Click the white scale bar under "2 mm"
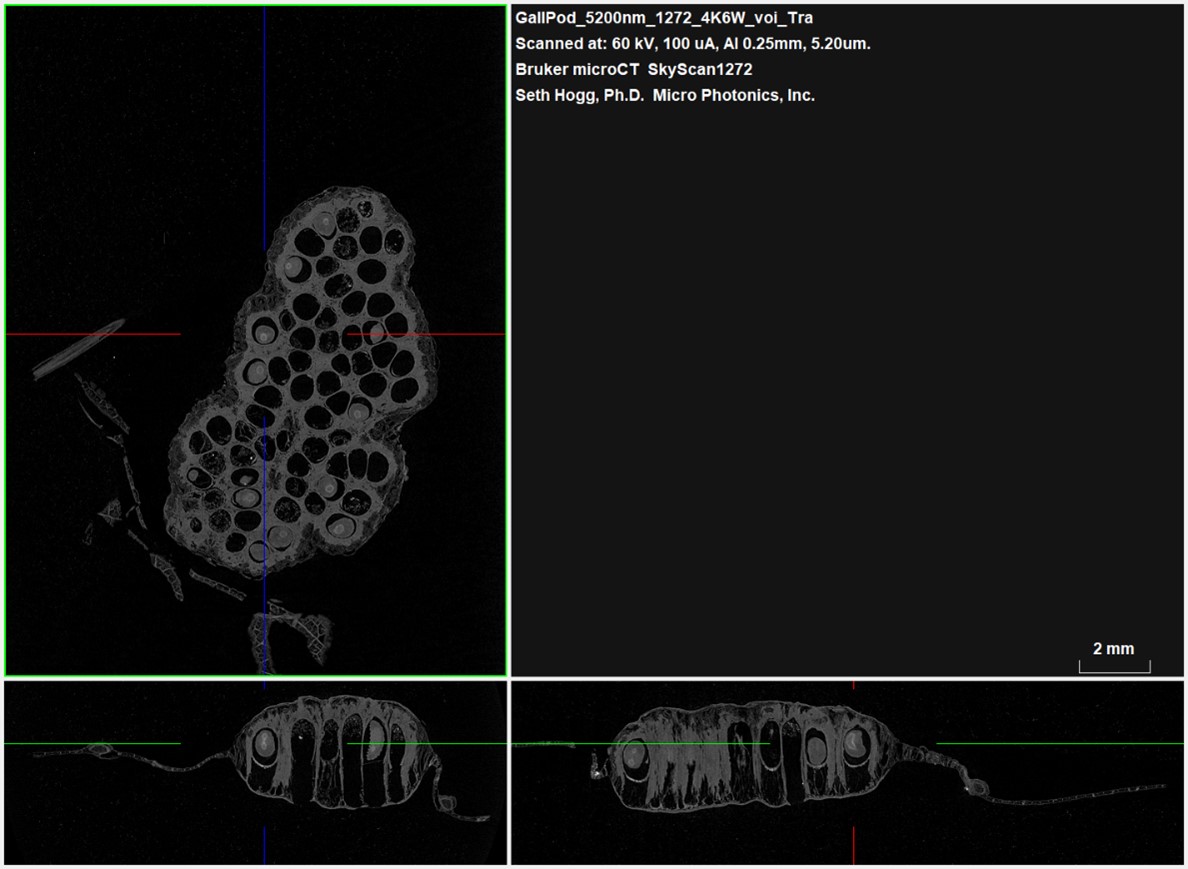1188x869 pixels. click(x=1114, y=669)
